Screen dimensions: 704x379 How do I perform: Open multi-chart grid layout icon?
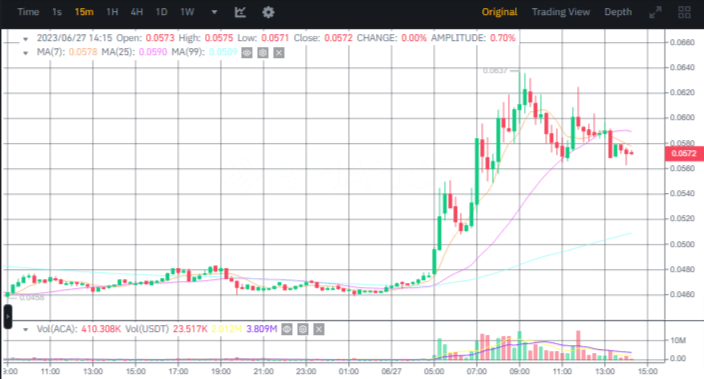coord(684,12)
